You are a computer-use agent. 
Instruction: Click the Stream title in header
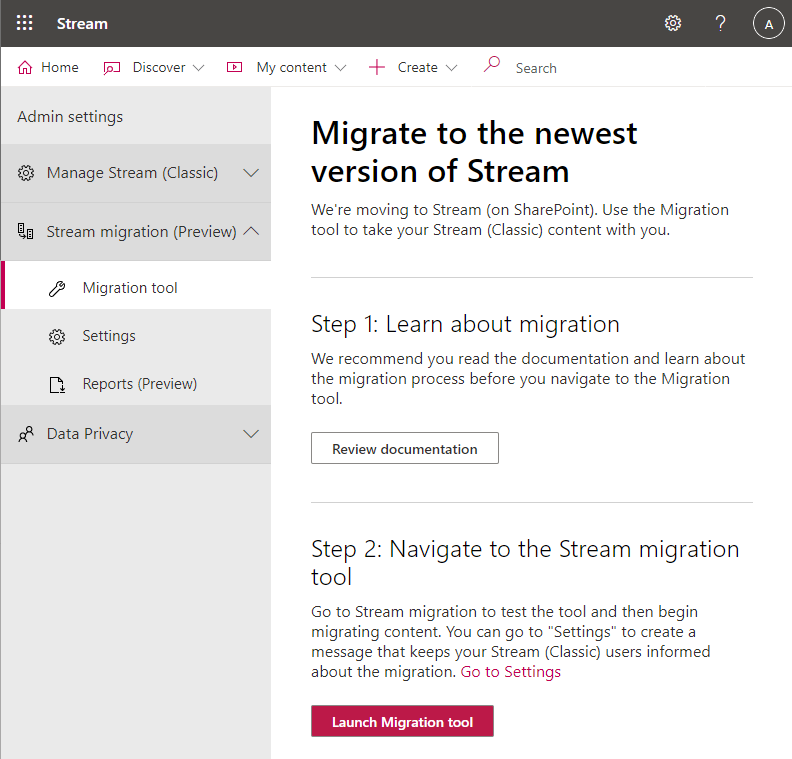(x=82, y=24)
